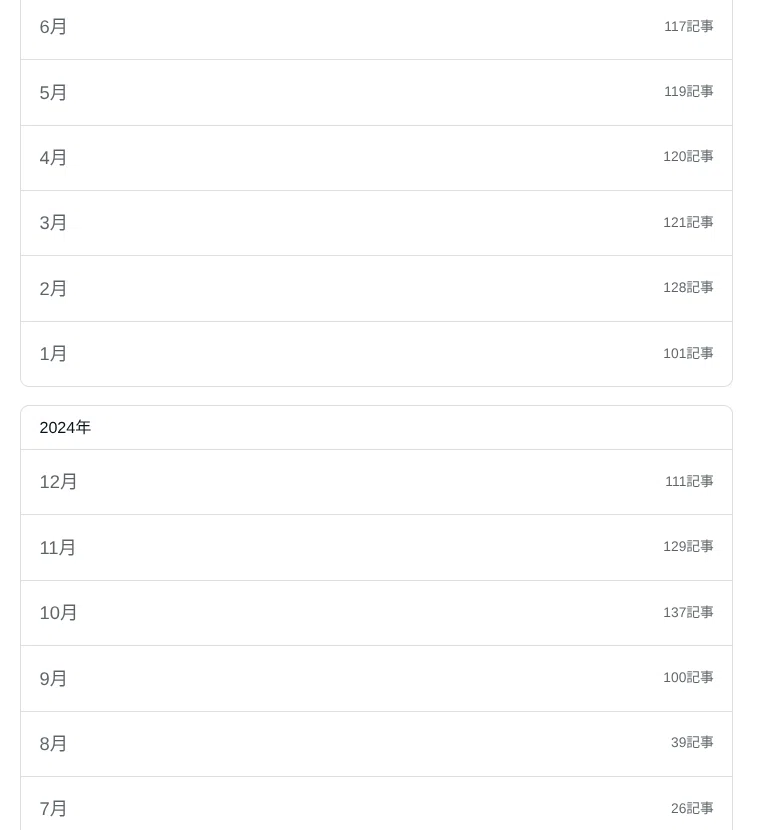The width and height of the screenshot is (772, 830).
Task: Click the 128記事 count for February
Action: 688,287
